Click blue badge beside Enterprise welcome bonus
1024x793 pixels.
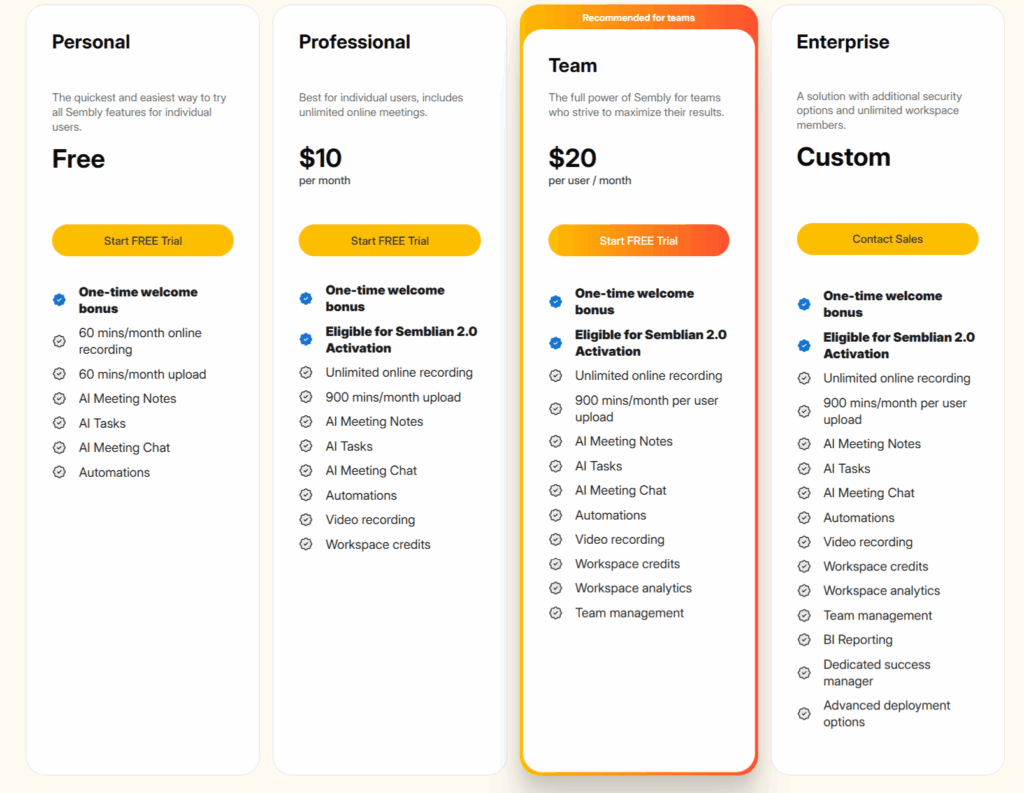click(x=804, y=304)
